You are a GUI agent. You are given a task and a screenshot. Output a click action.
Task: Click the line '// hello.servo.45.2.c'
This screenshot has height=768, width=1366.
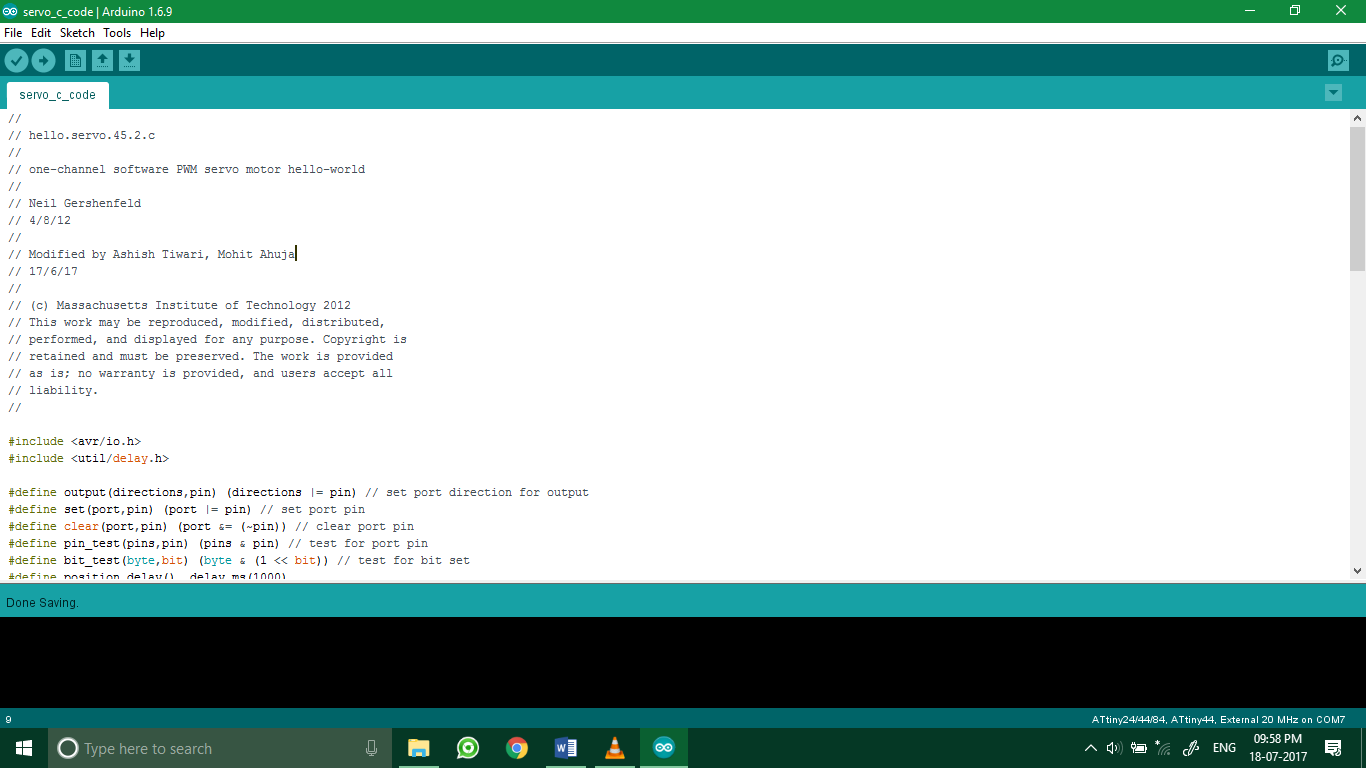tap(82, 135)
